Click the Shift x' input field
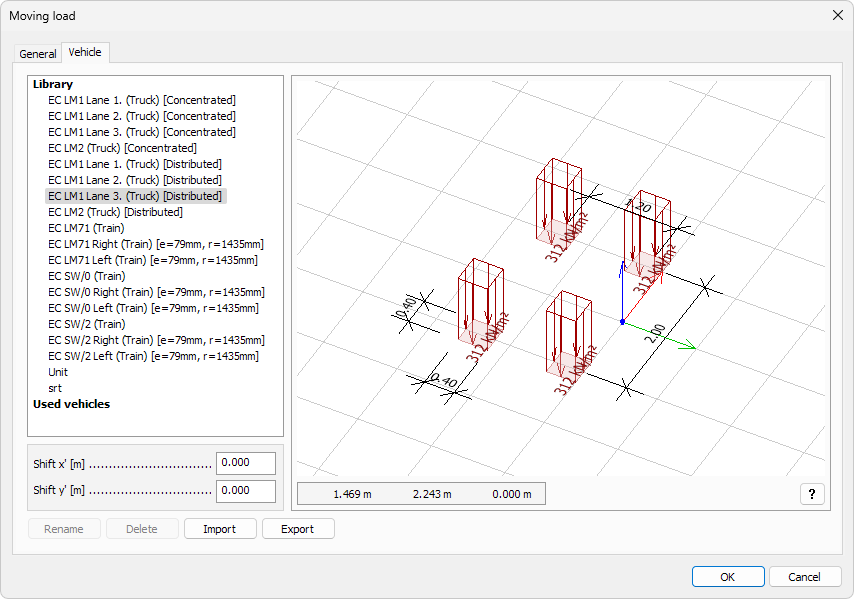The image size is (854, 599). [x=245, y=463]
